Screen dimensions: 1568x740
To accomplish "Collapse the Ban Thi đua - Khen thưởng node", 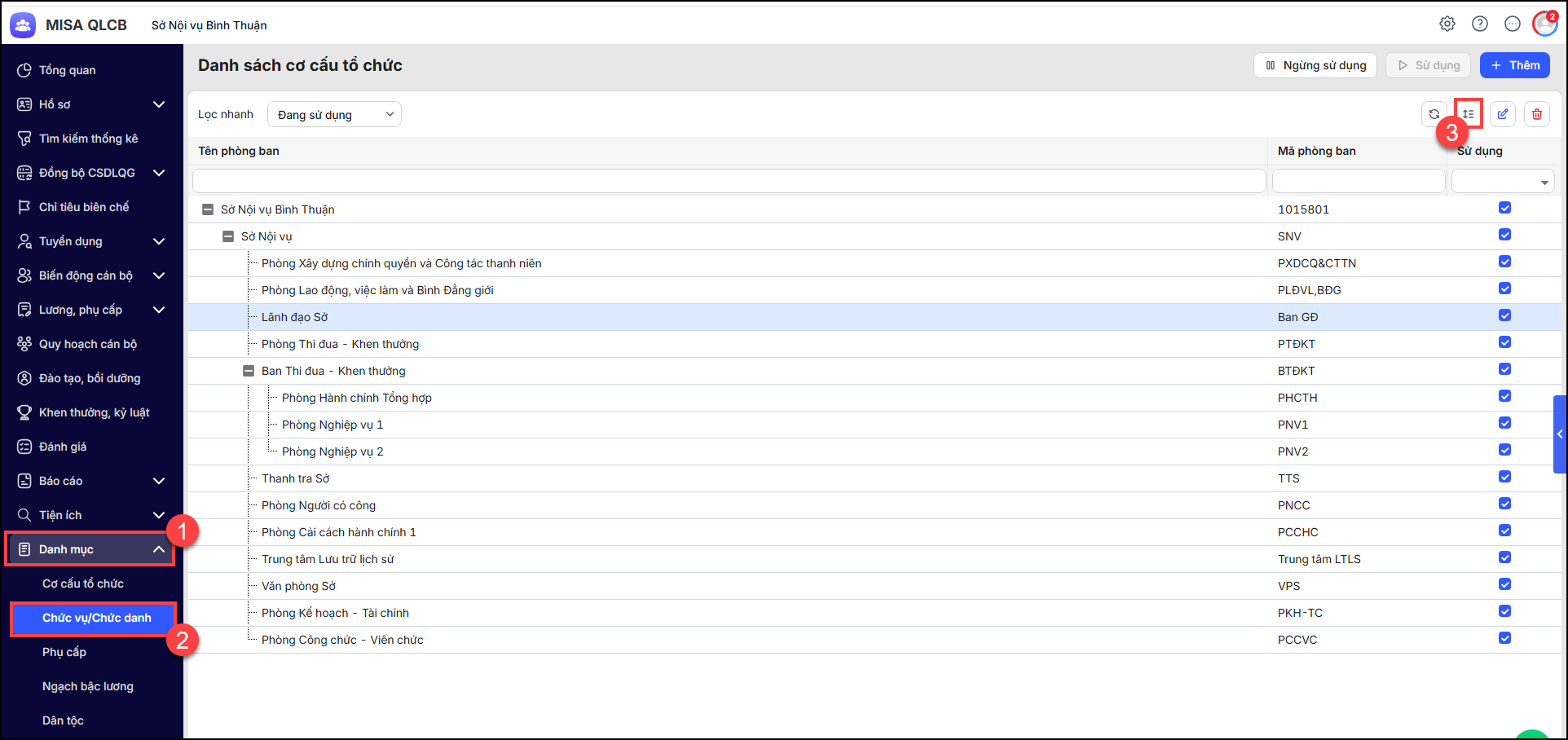I will point(249,371).
